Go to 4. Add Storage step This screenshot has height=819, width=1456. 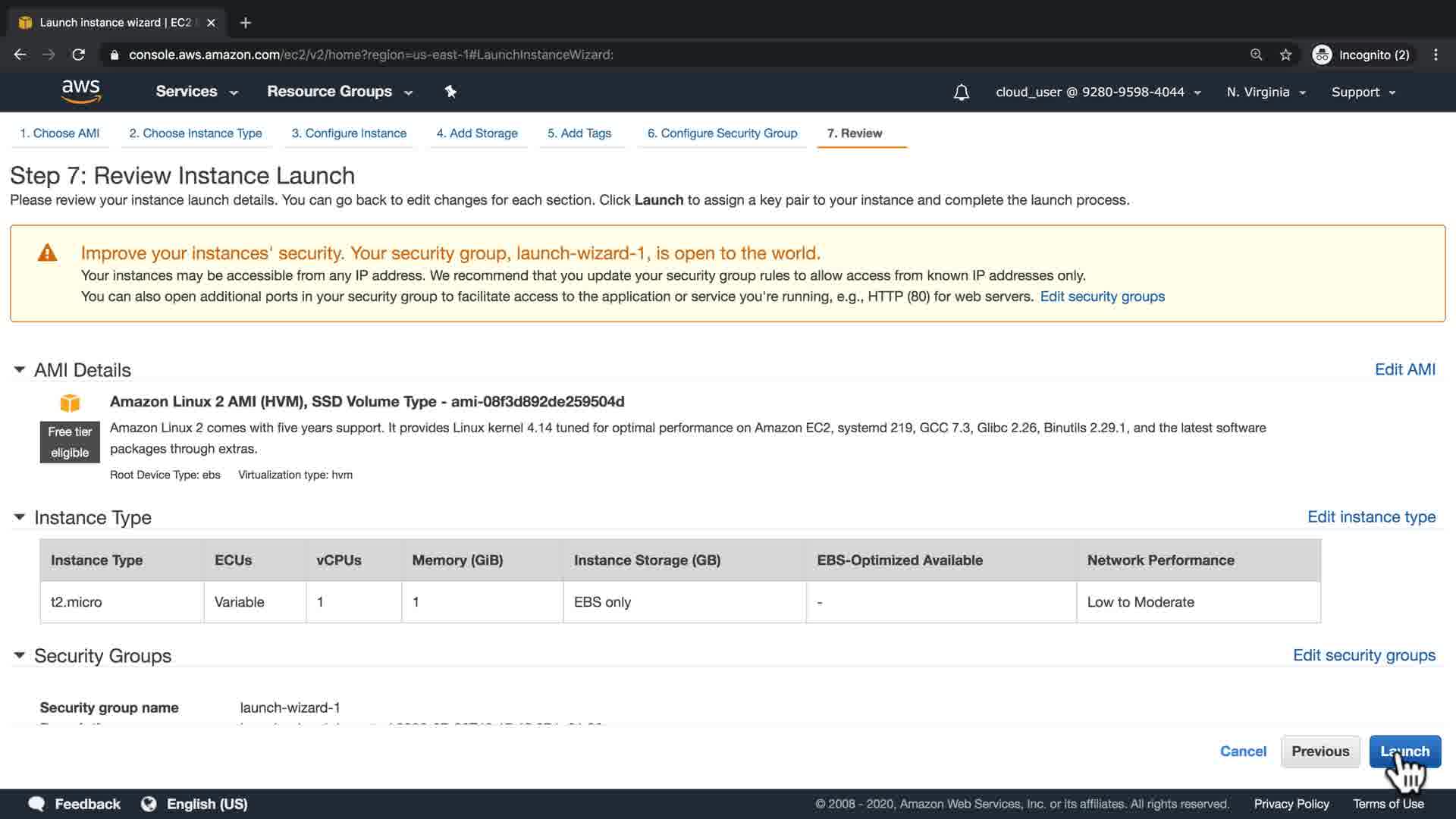tap(477, 133)
